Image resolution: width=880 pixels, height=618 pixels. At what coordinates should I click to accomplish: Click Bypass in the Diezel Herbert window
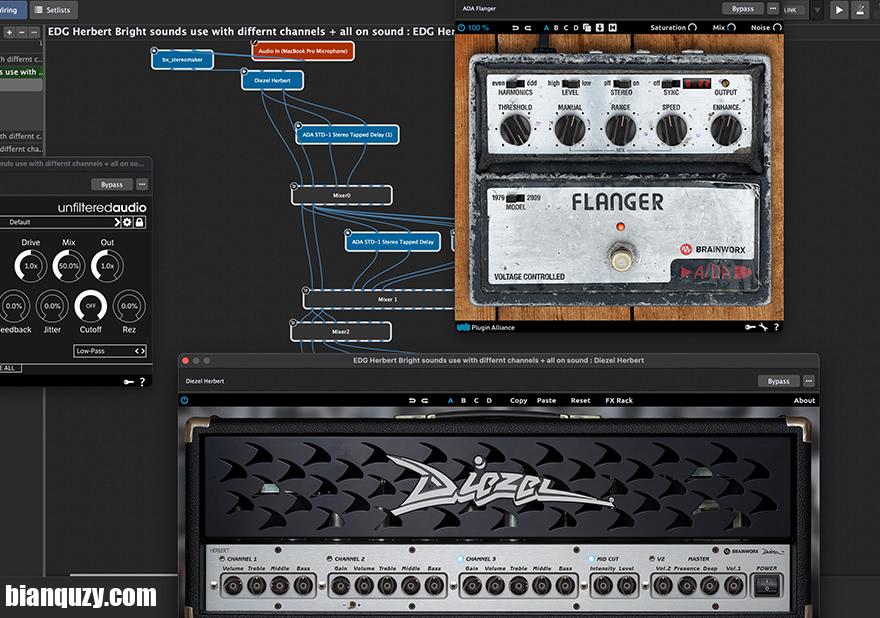[x=778, y=381]
